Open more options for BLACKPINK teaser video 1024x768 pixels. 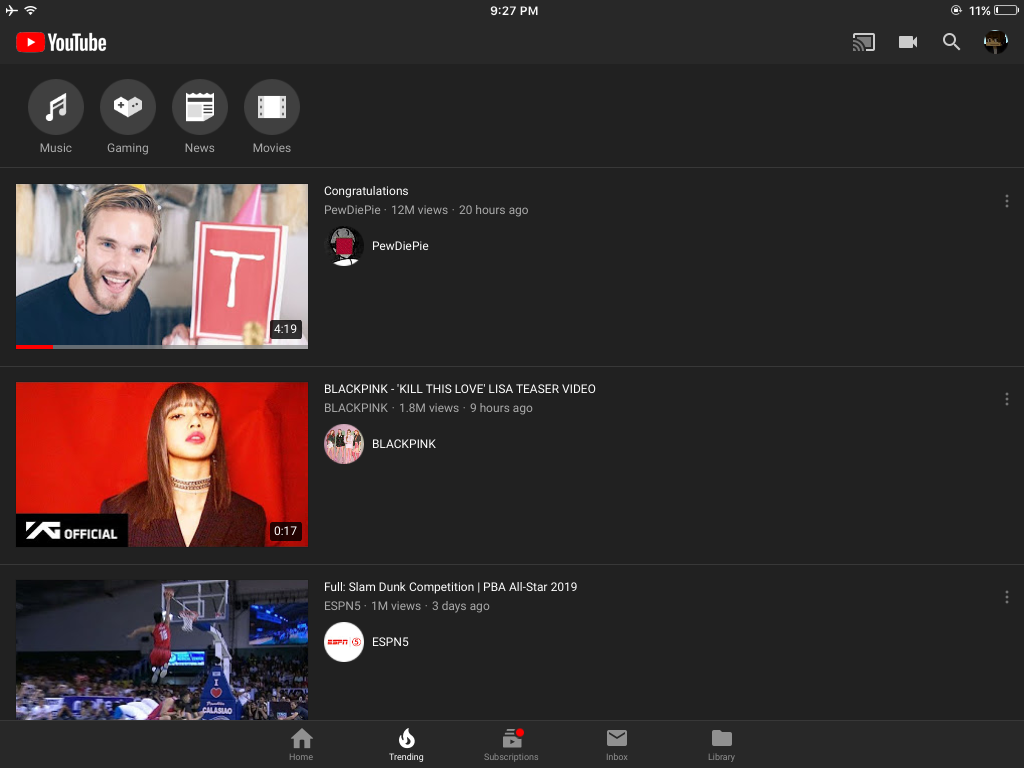click(x=1006, y=399)
